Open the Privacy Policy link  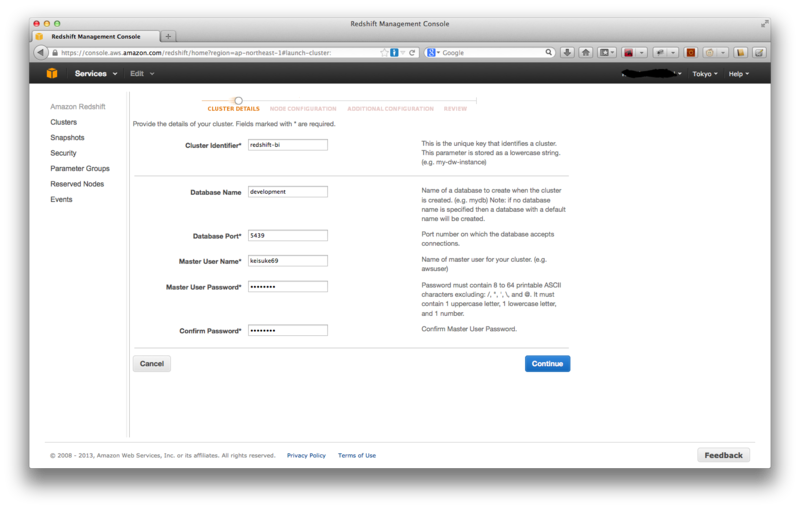(306, 455)
